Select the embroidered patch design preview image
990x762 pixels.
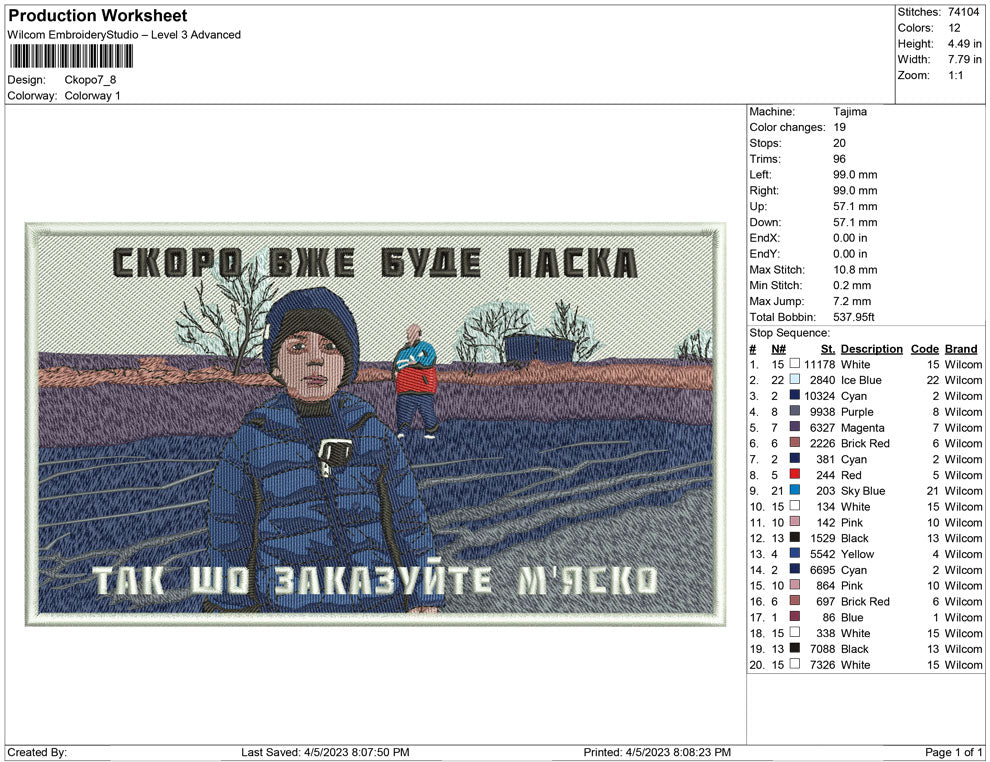coord(375,424)
